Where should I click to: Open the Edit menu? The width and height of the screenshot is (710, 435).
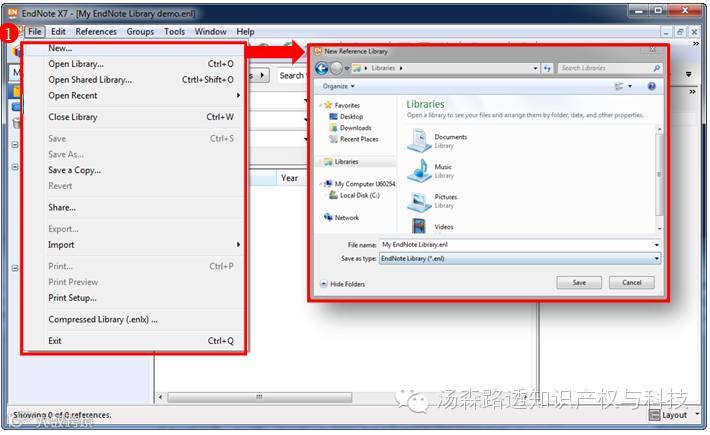[58, 32]
